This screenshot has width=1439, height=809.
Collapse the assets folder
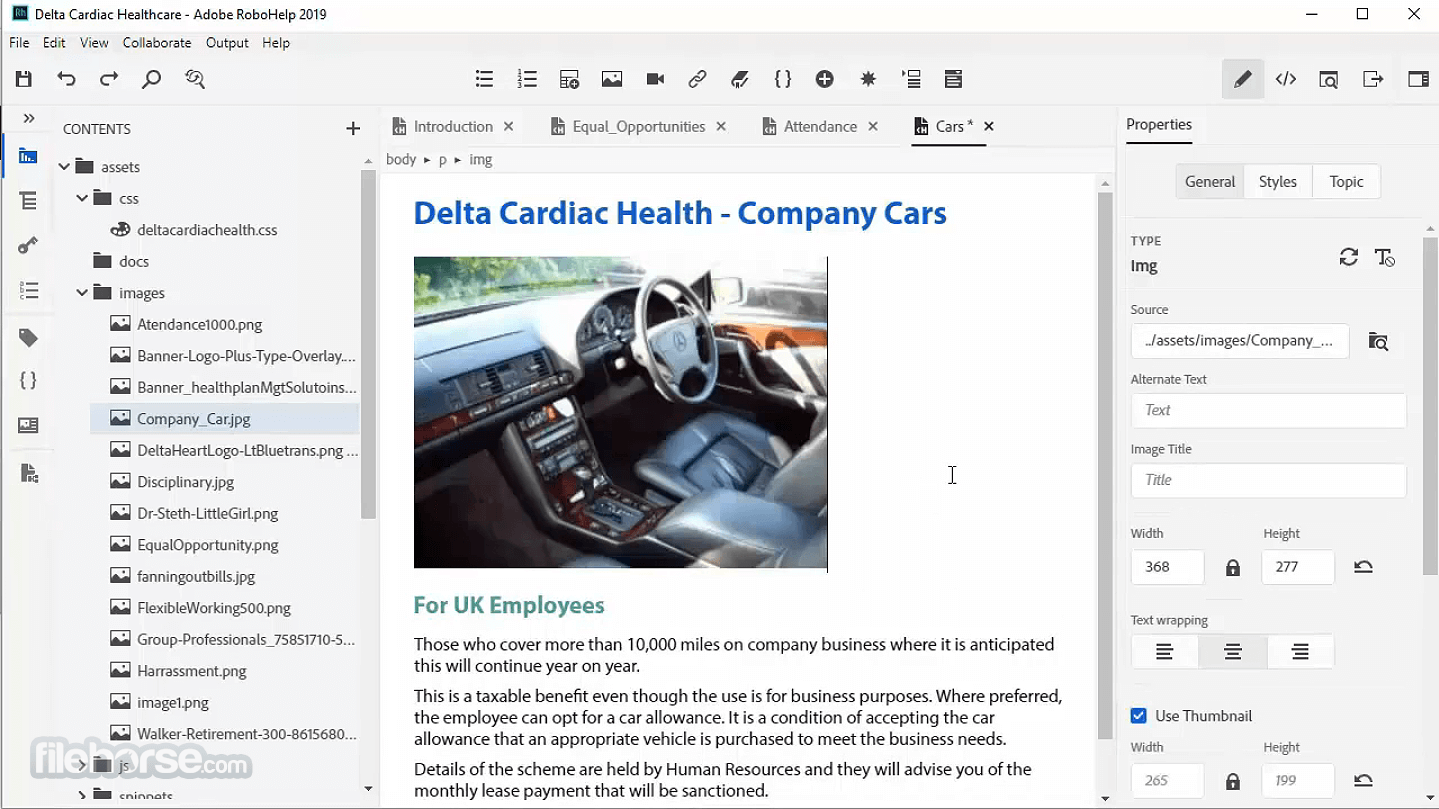click(64, 167)
